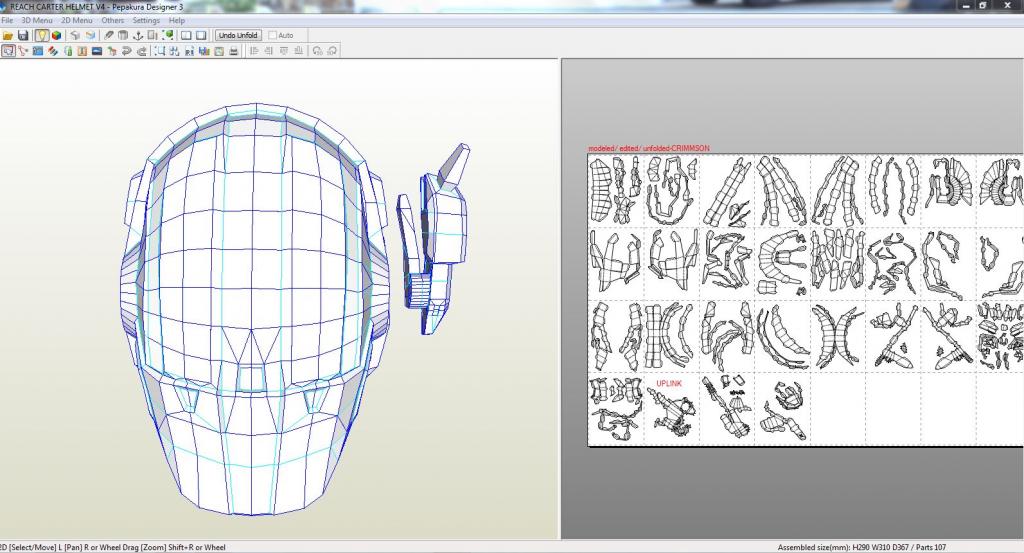Open the Help menu
Screen dimensions: 1024x553
click(x=177, y=20)
